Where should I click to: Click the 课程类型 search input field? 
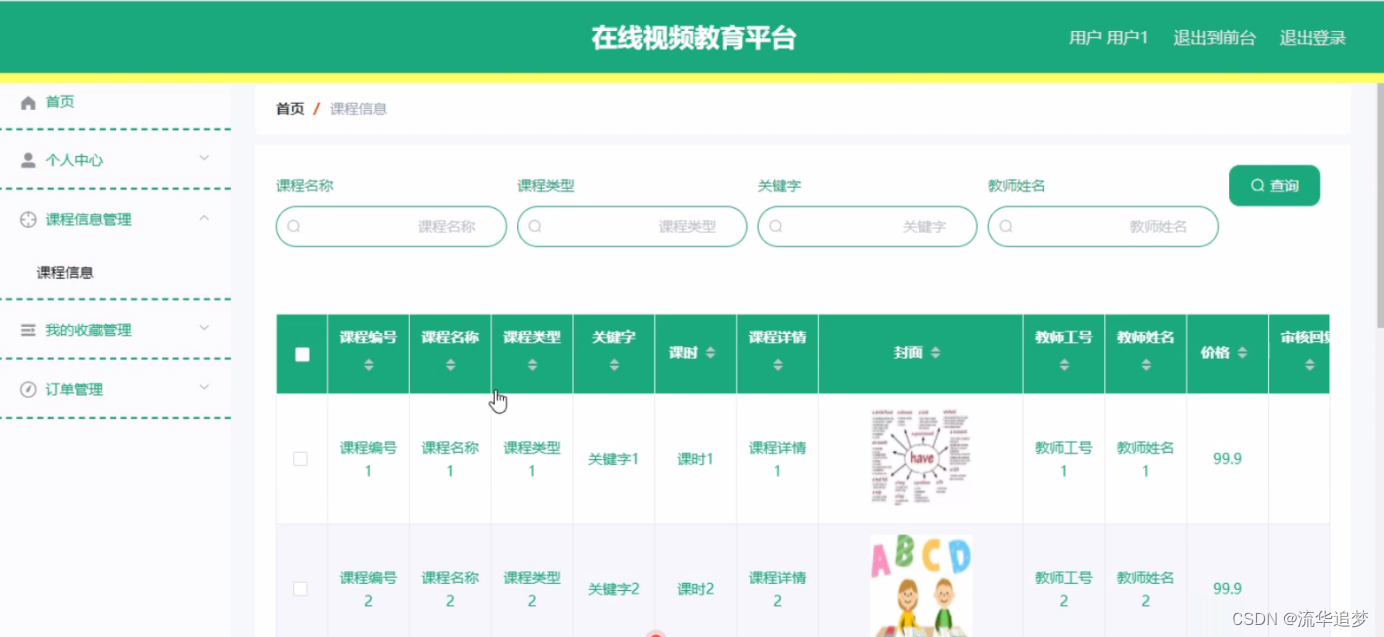[x=632, y=226]
